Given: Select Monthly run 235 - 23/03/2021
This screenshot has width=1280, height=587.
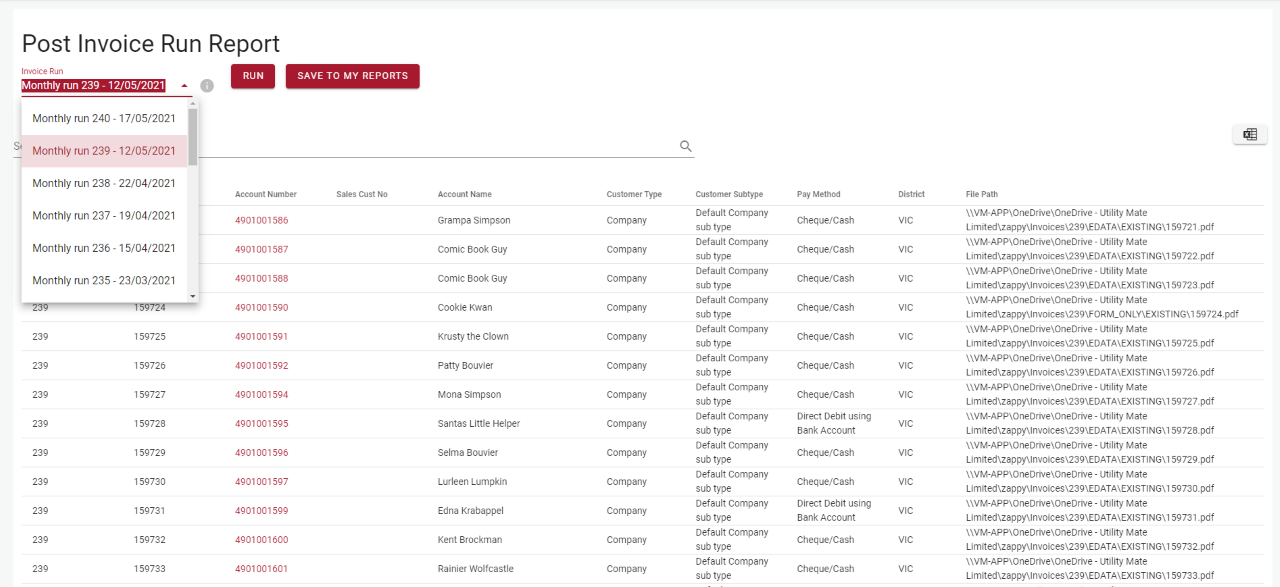Looking at the screenshot, I should point(104,281).
